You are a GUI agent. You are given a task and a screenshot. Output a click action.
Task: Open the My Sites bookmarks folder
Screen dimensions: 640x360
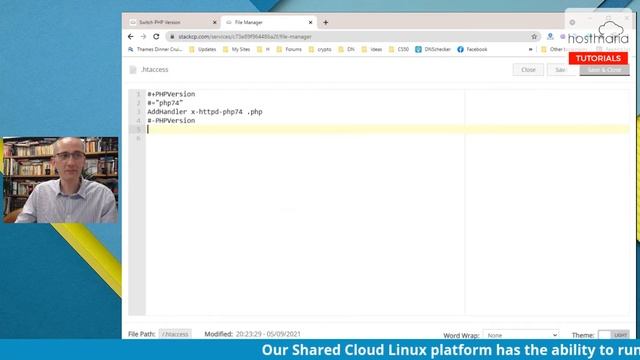coord(237,49)
